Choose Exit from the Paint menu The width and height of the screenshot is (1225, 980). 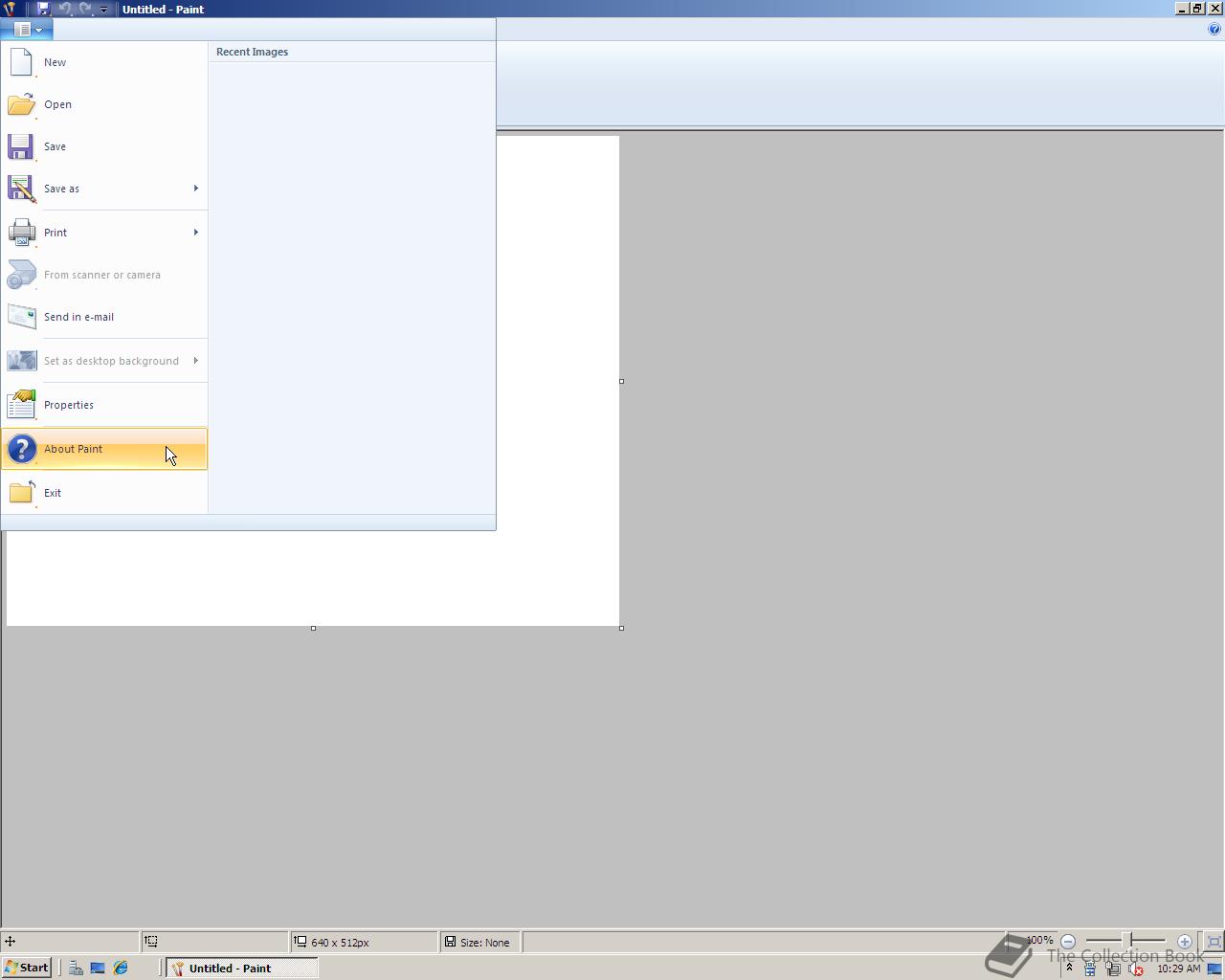pos(104,493)
